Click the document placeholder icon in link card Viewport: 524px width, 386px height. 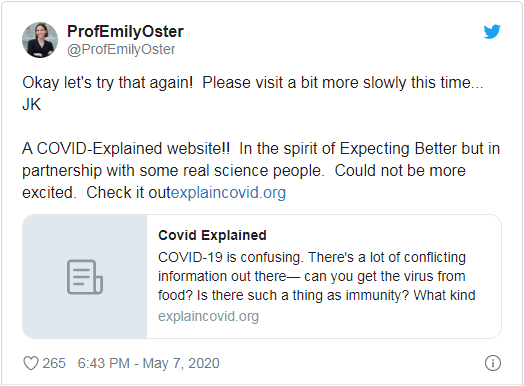pyautogui.click(x=85, y=277)
